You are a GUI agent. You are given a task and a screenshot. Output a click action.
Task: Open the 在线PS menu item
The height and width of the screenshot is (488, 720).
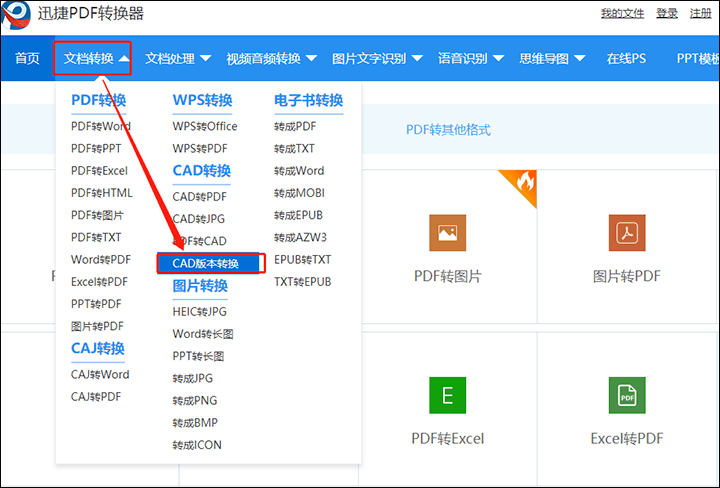tap(626, 58)
